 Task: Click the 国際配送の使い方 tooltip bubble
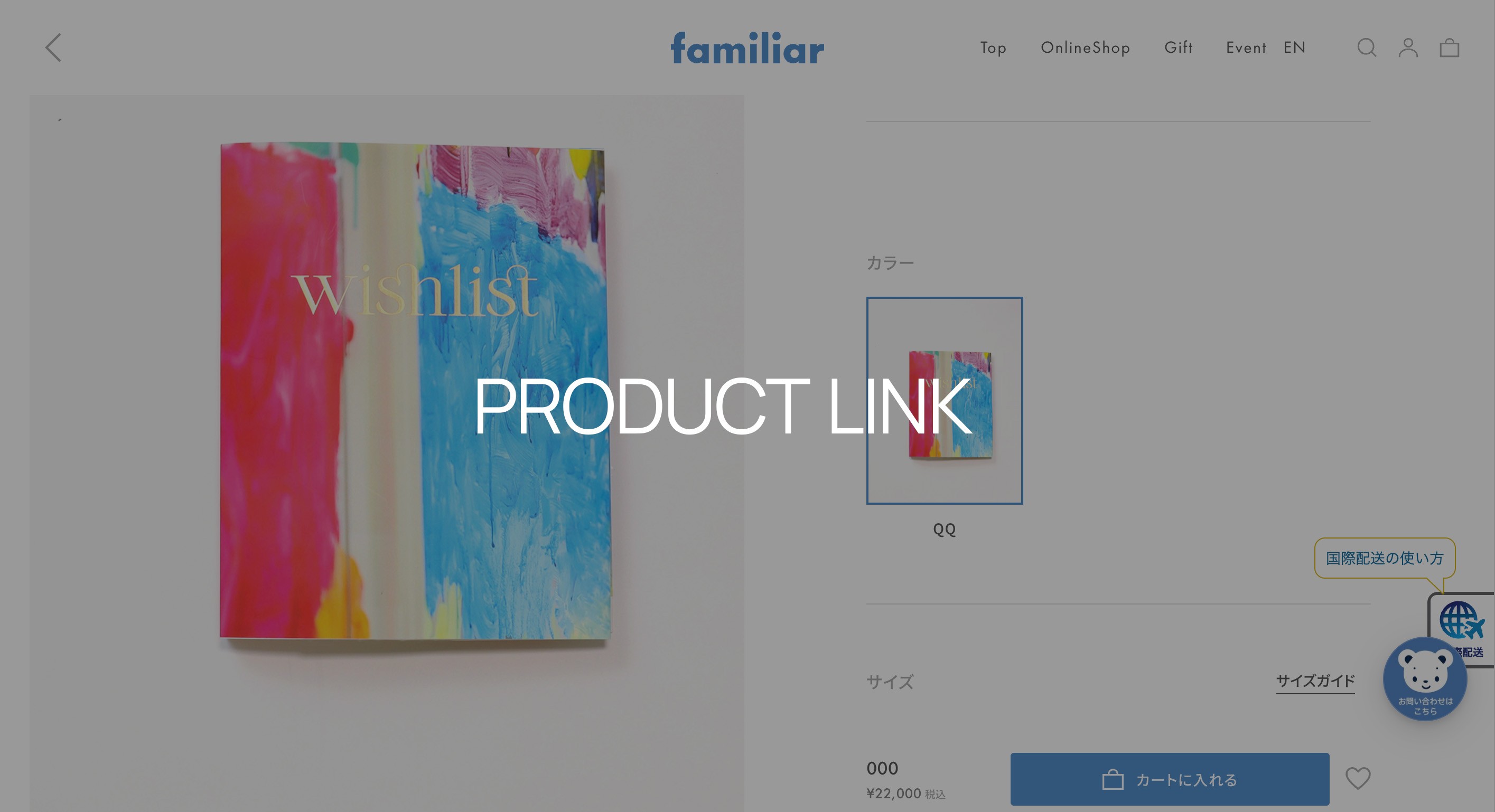[1384, 558]
